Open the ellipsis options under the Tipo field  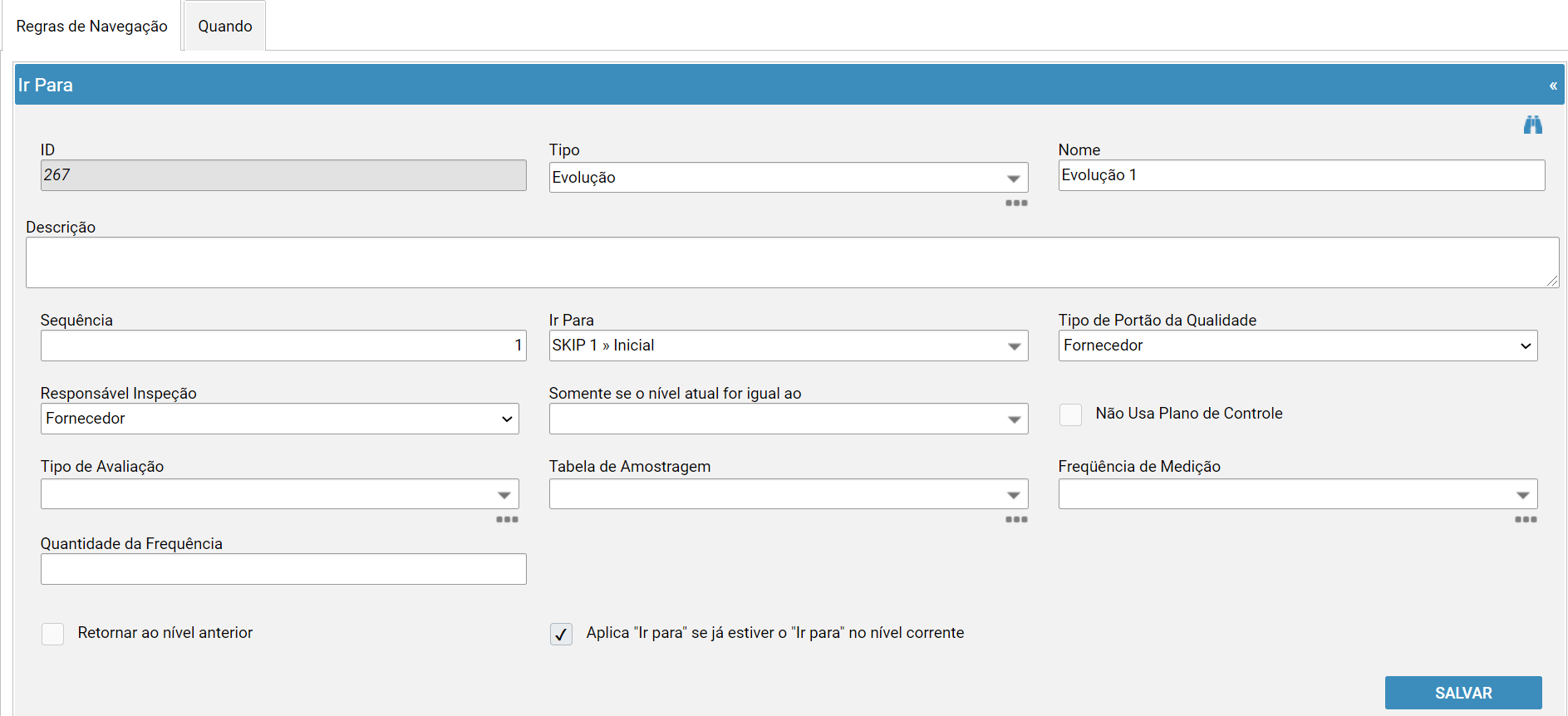click(1016, 203)
